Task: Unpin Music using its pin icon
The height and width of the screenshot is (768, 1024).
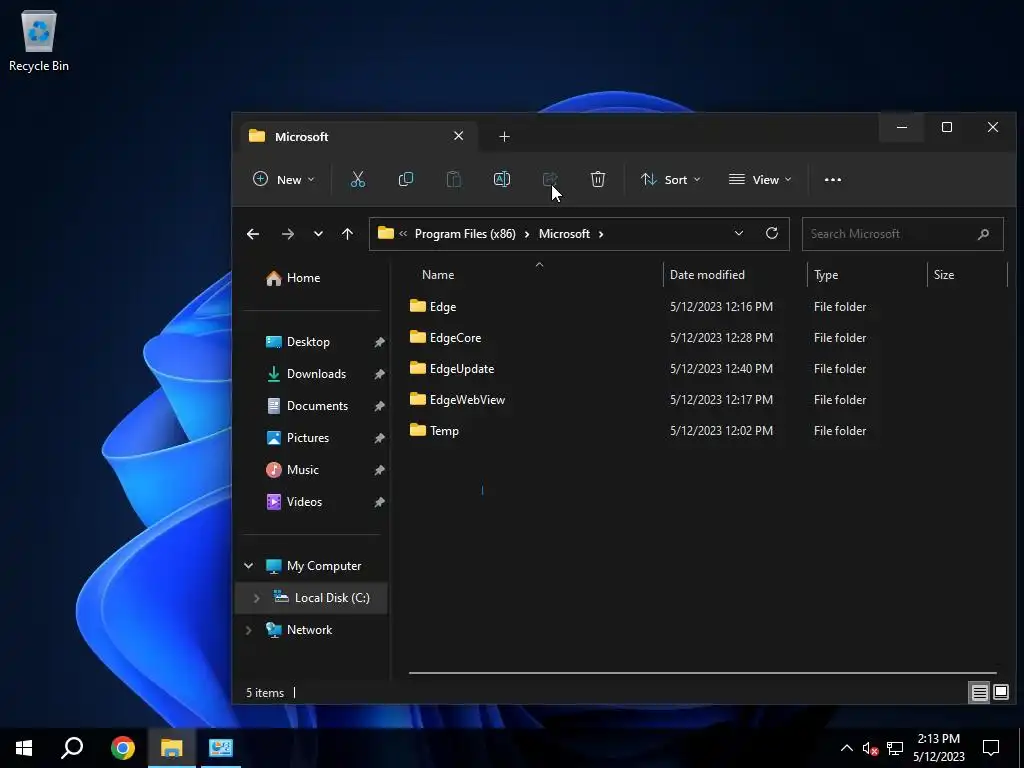Action: 379,470
